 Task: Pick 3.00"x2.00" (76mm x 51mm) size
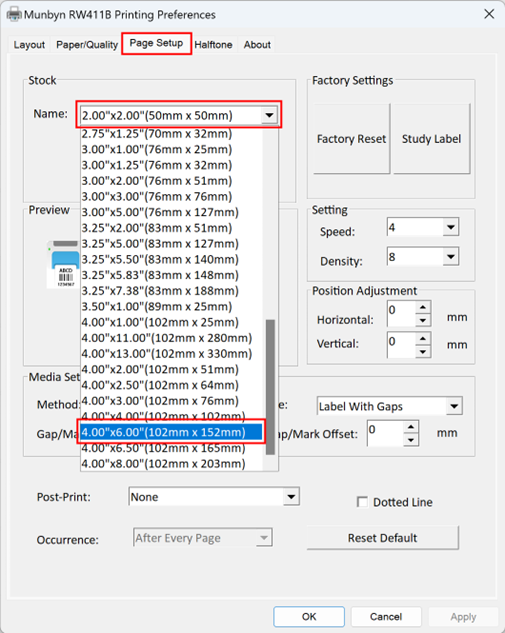click(x=172, y=181)
